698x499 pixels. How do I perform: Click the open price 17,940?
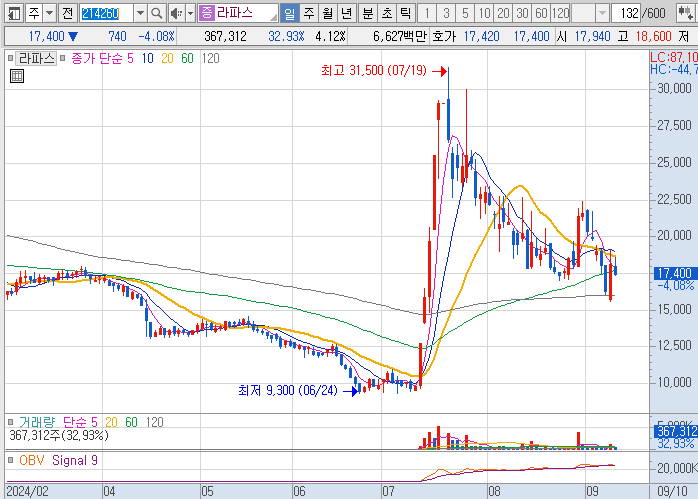point(592,37)
